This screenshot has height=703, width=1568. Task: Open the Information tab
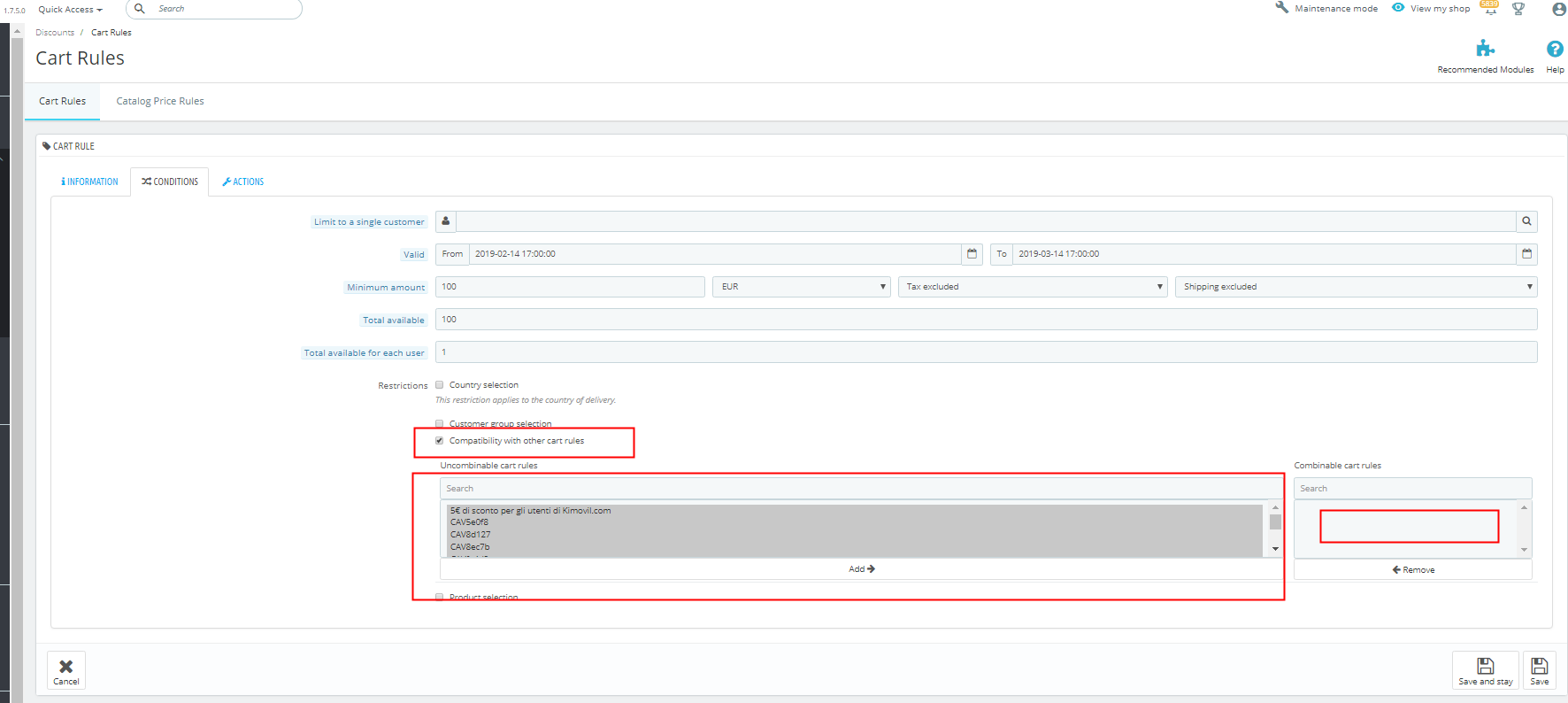click(90, 182)
